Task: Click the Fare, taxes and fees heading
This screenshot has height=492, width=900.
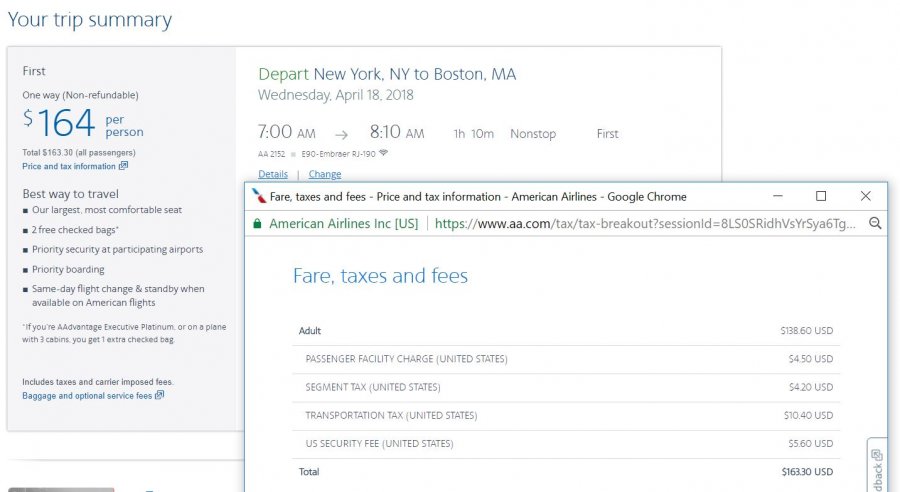Action: tap(380, 276)
